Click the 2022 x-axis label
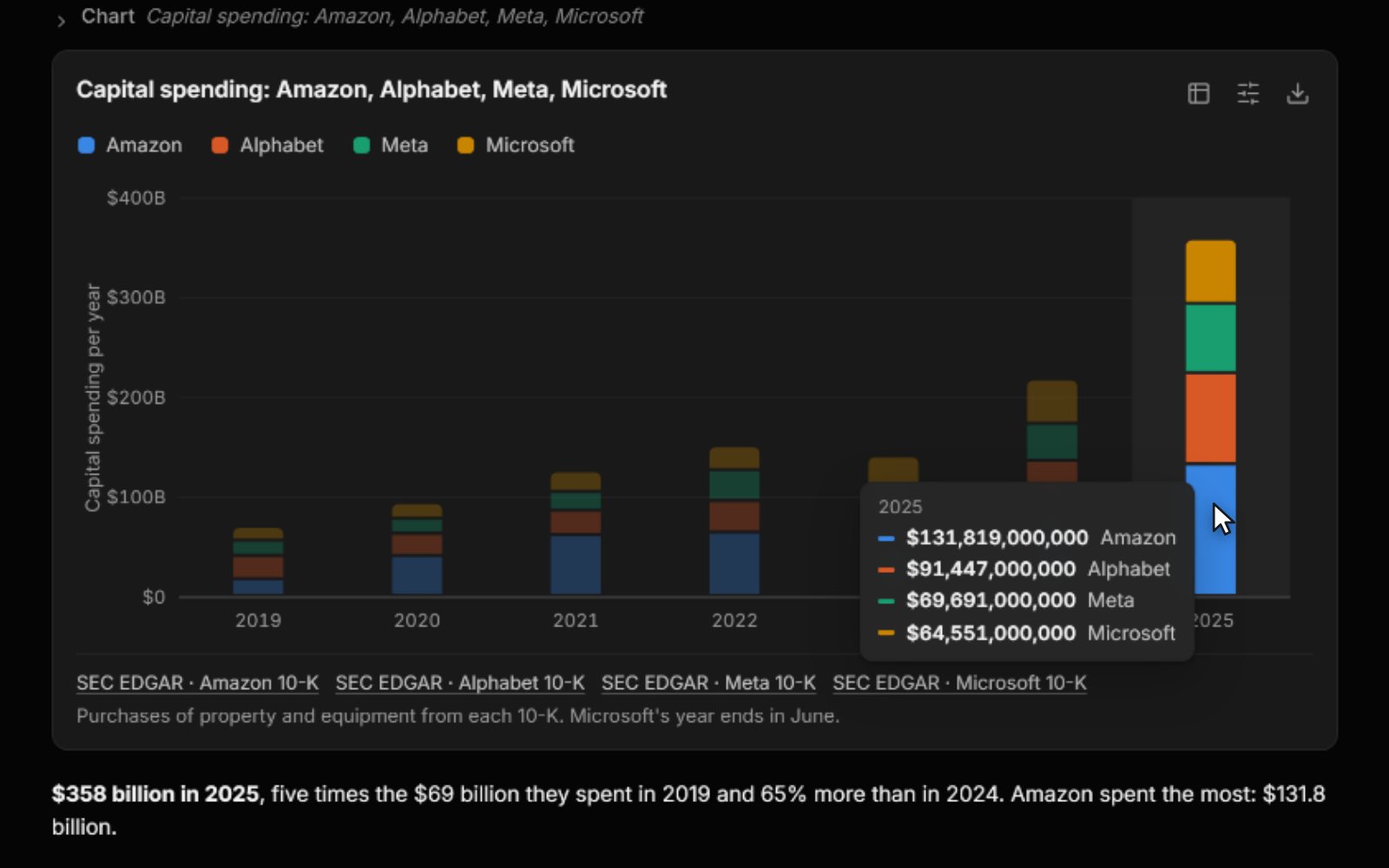Image resolution: width=1389 pixels, height=868 pixels. (734, 621)
